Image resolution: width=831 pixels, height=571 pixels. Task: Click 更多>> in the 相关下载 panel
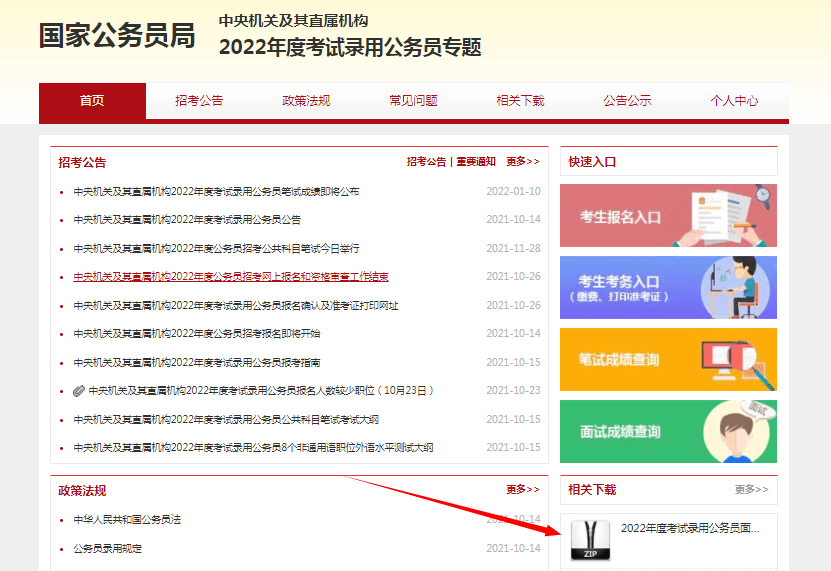click(752, 489)
